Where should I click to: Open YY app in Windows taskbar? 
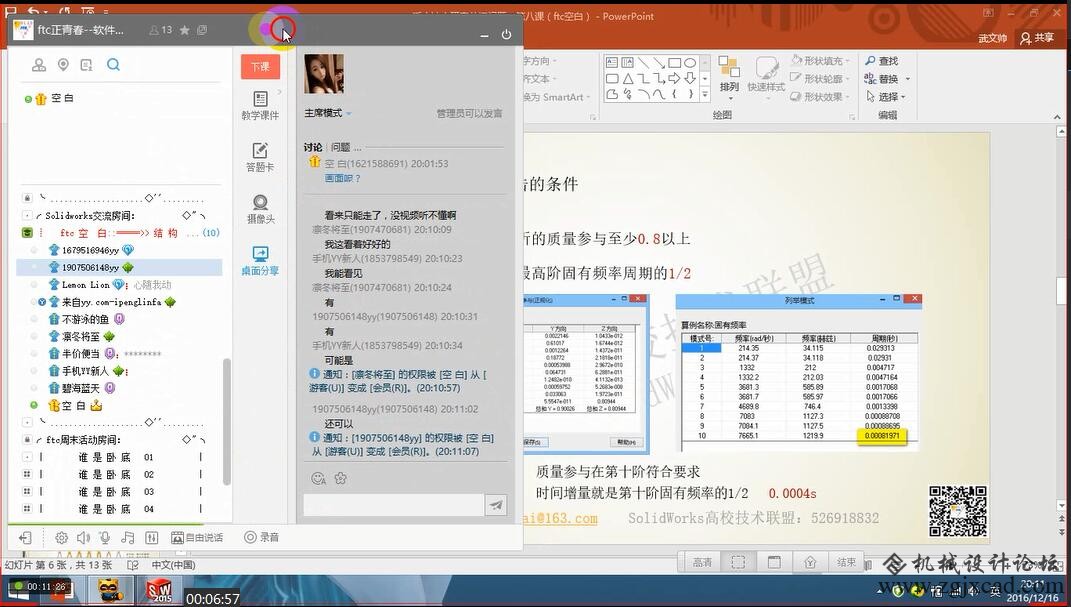click(110, 590)
